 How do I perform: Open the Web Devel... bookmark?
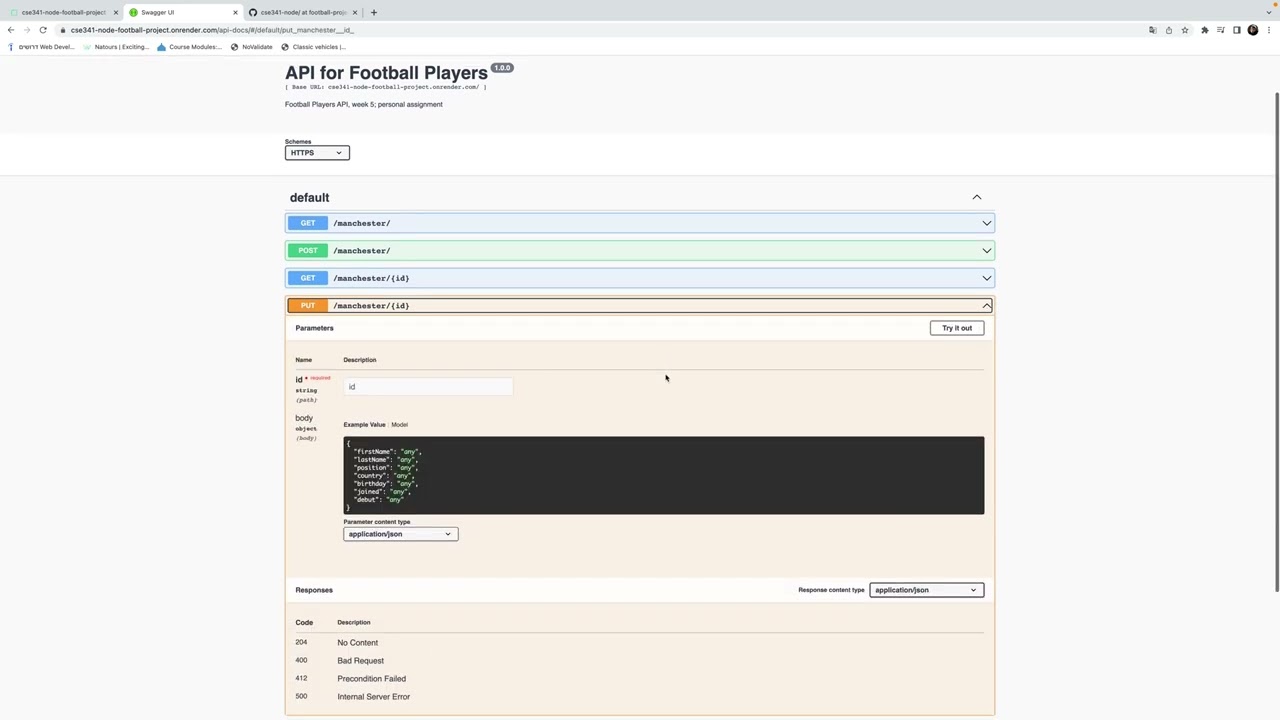pyautogui.click(x=42, y=47)
